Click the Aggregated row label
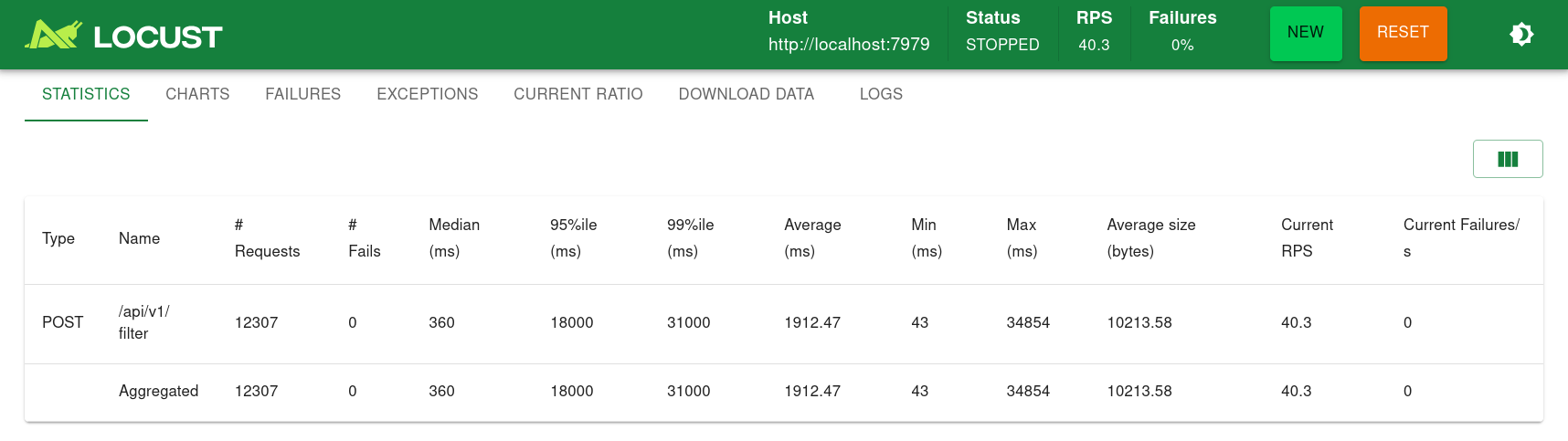Viewport: 1568px width, 441px height. (158, 391)
